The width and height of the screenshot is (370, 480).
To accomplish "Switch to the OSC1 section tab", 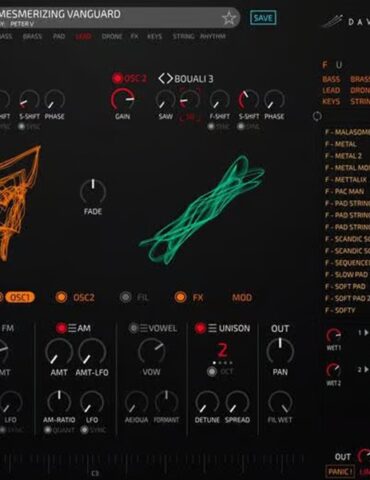I will point(21,297).
